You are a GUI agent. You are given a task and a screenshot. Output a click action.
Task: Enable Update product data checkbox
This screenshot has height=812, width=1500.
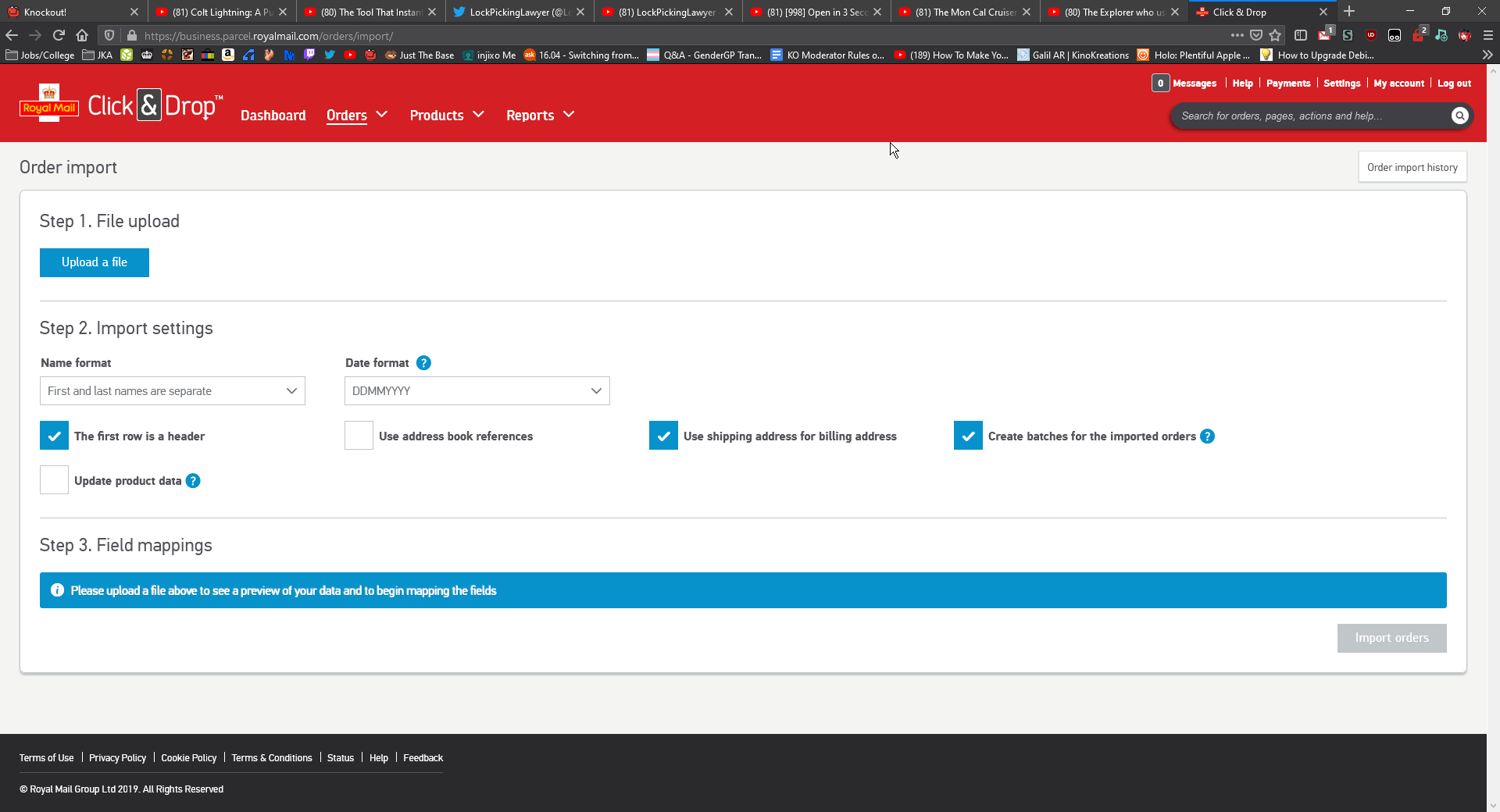tap(54, 480)
